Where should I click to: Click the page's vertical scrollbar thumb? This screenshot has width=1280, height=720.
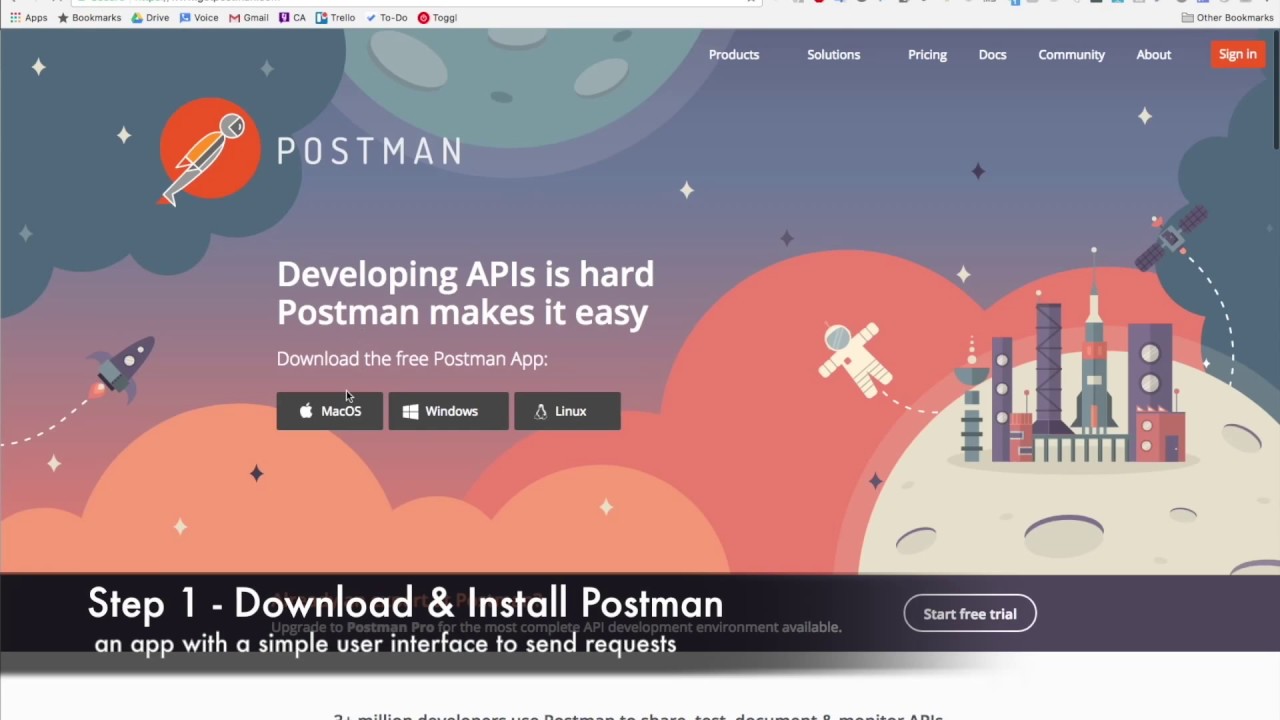click(1275, 90)
